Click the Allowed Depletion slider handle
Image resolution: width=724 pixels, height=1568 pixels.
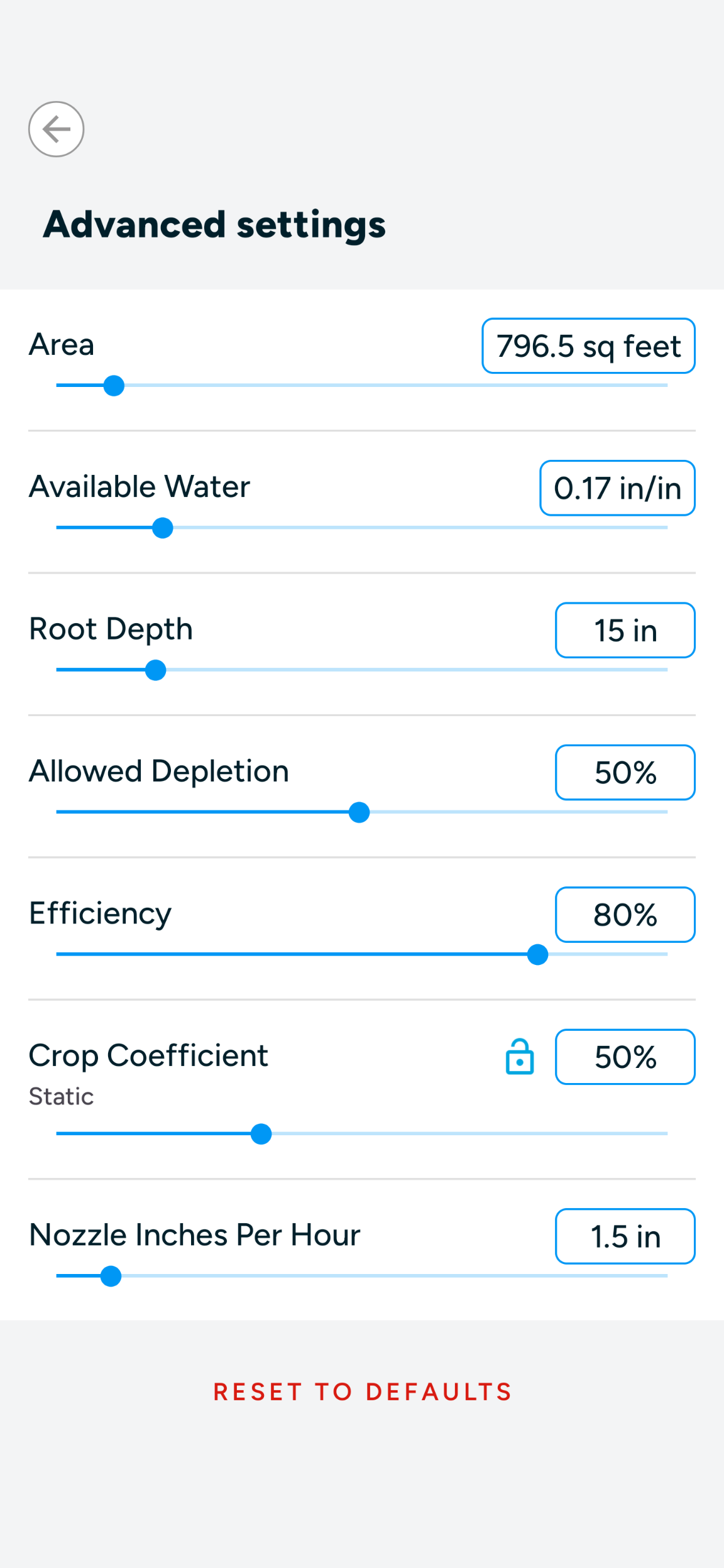359,812
